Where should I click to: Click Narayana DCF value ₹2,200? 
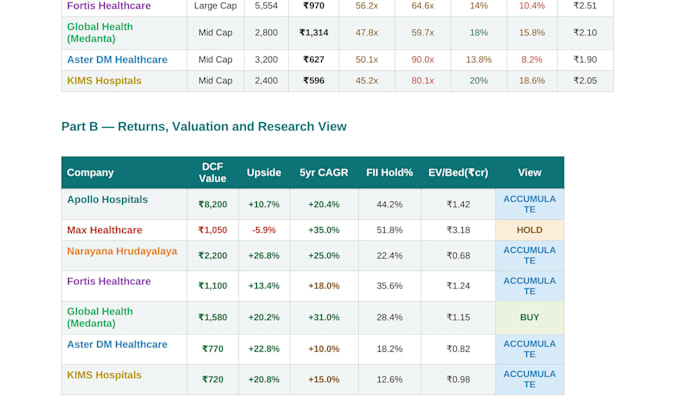[x=212, y=255]
